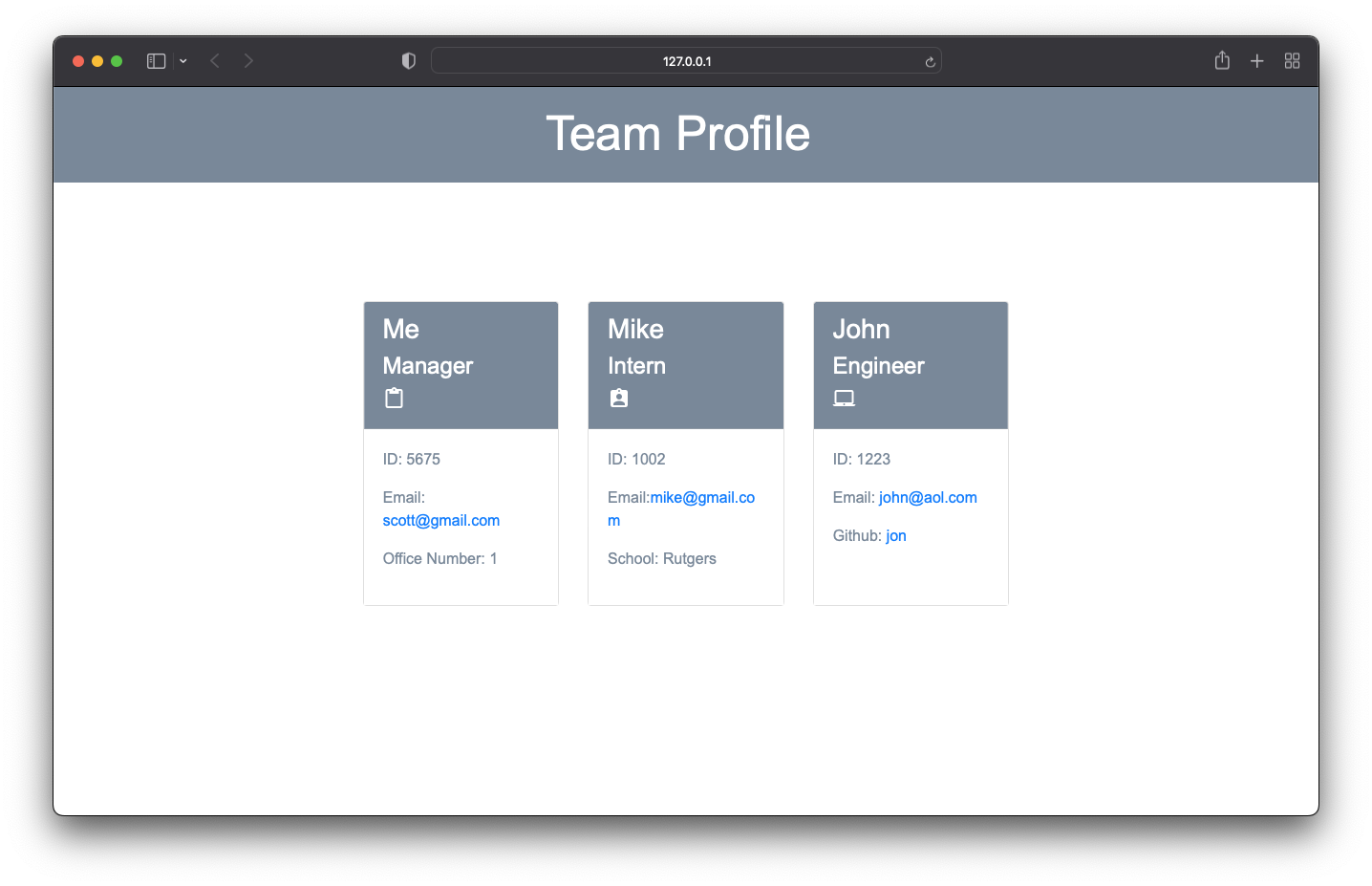1372x886 pixels.
Task: Open scott@gmail.com email link
Action: 440,520
